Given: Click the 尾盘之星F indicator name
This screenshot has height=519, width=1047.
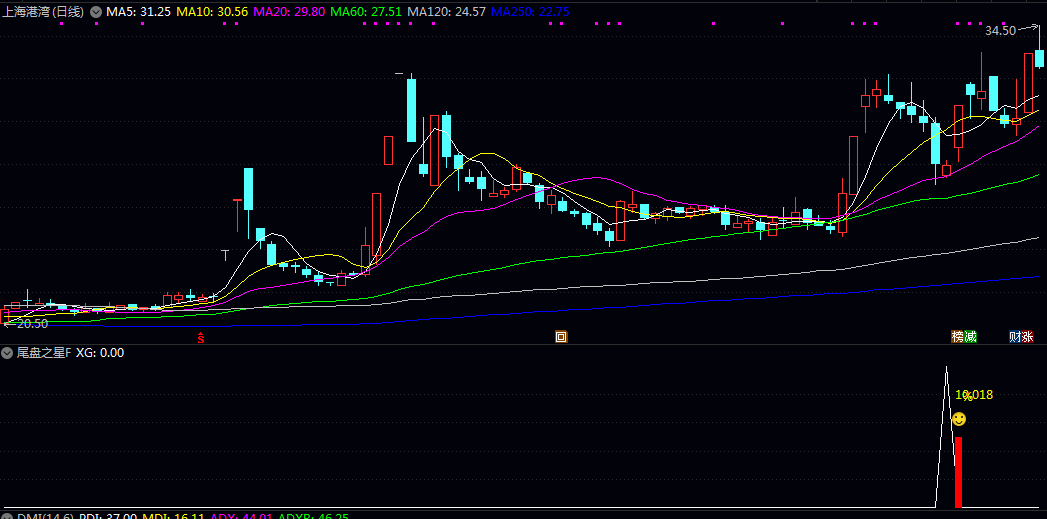Looking at the screenshot, I should point(44,353).
